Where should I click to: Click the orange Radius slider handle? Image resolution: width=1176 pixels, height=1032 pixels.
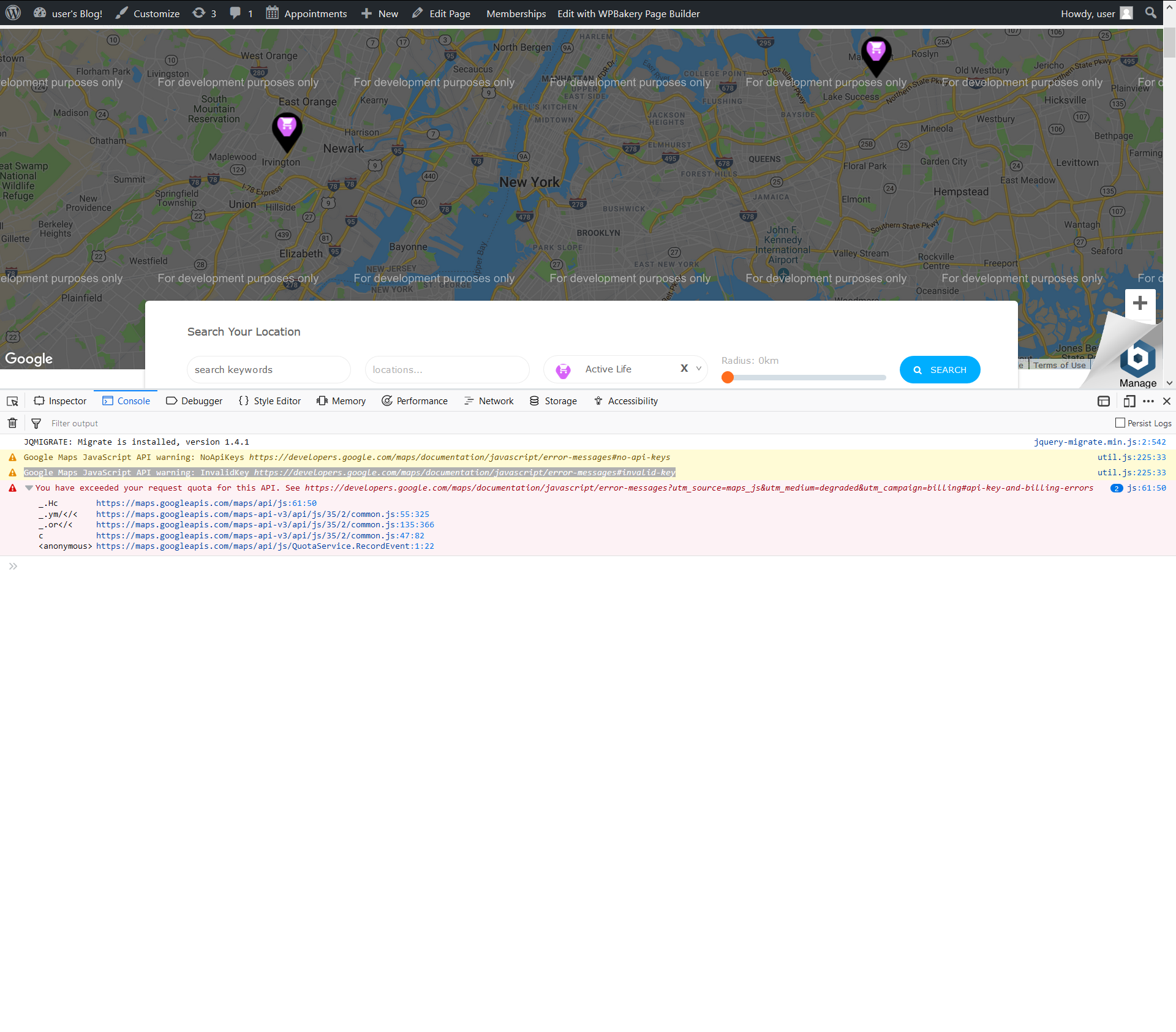pos(727,378)
